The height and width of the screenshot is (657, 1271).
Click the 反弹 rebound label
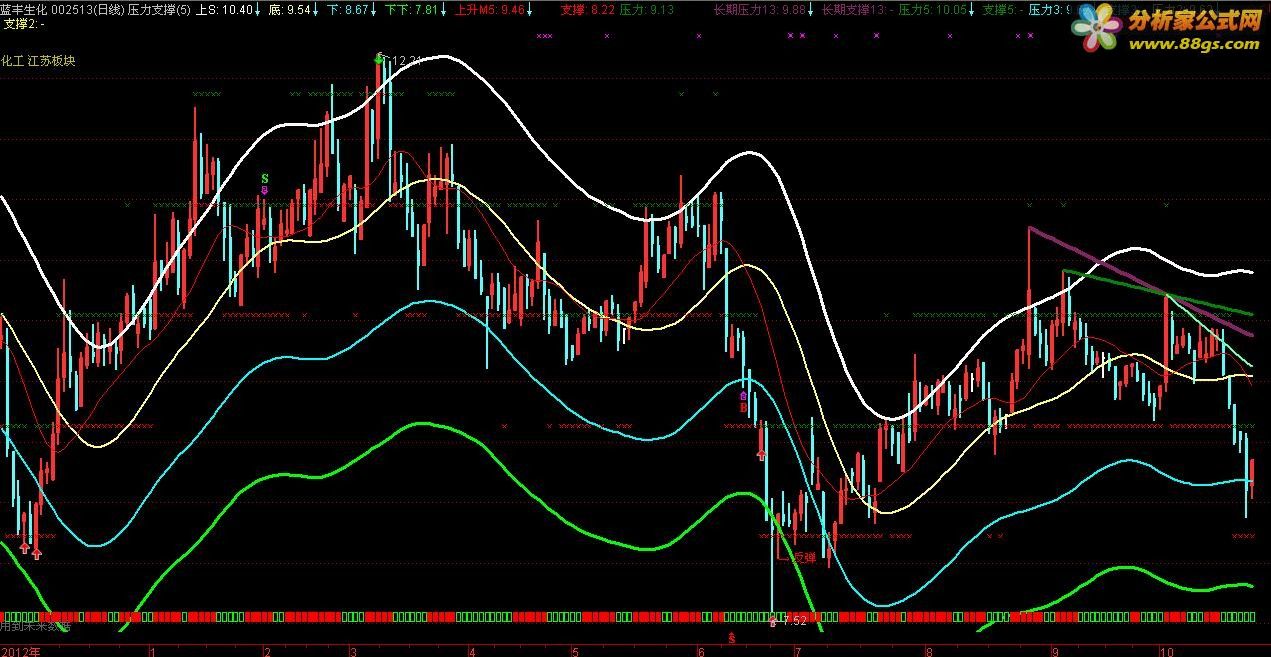pyautogui.click(x=804, y=557)
